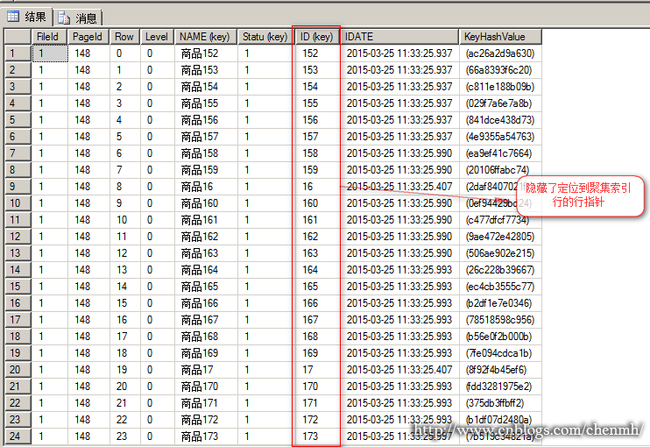650x447 pixels.
Task: Select row header number 24
Action: click(x=18, y=436)
